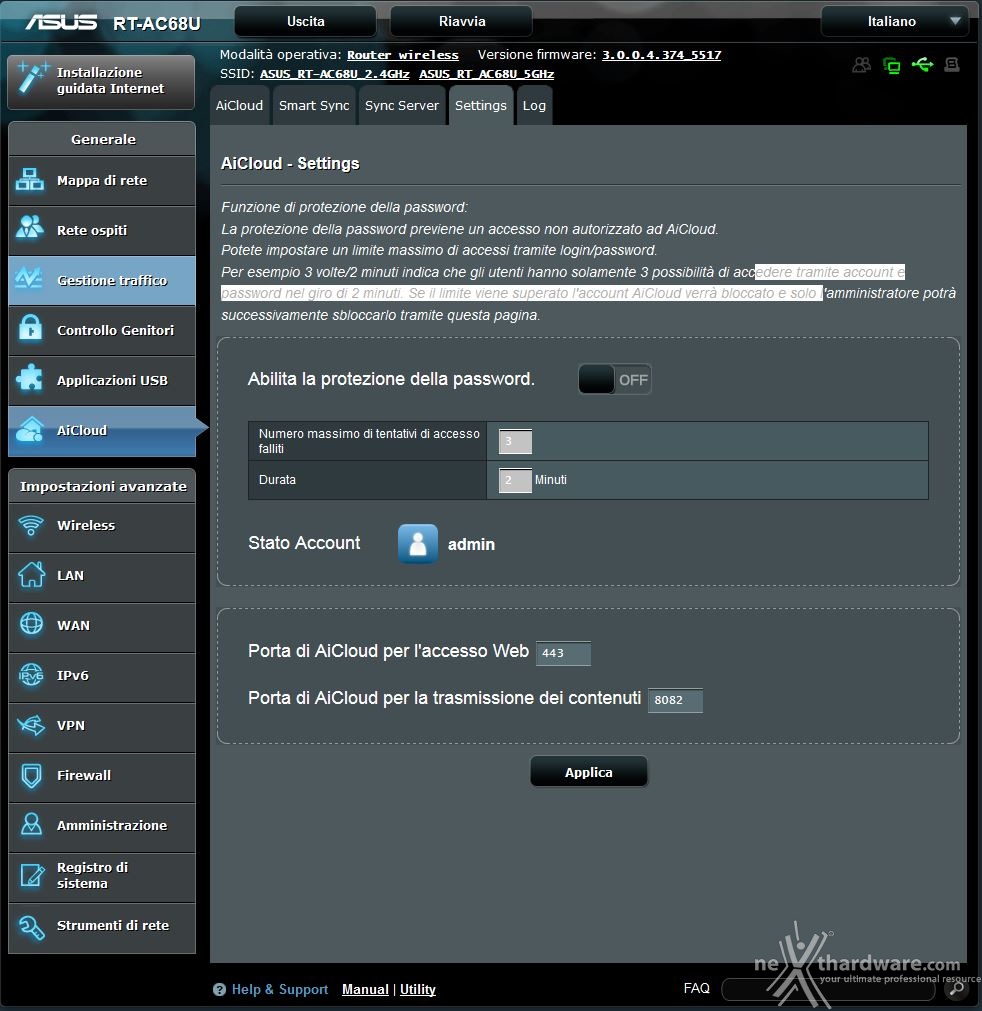The height and width of the screenshot is (1011, 982).
Task: Open the Italiano language dropdown
Action: 894,22
